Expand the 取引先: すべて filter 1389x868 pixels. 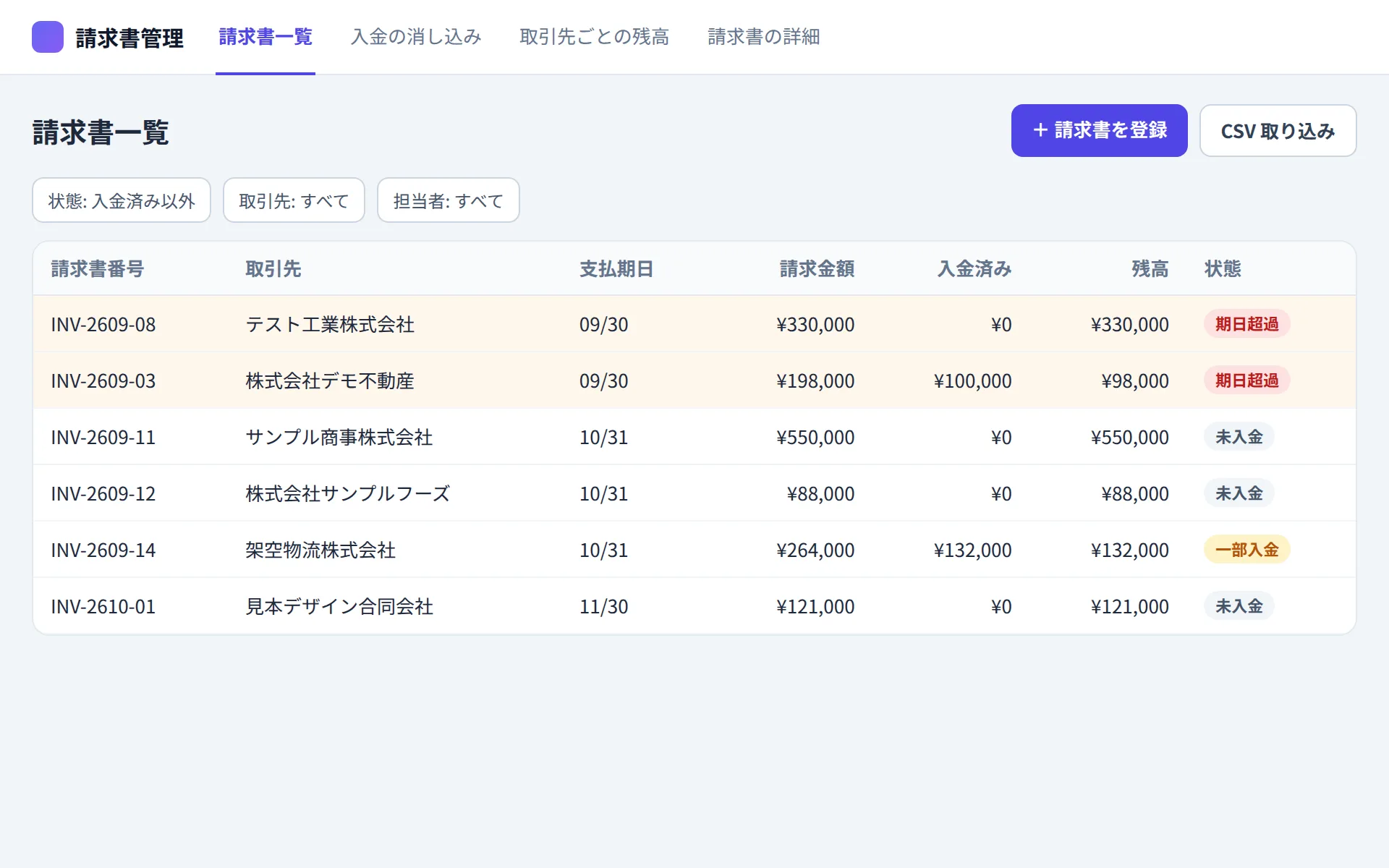pyautogui.click(x=294, y=200)
